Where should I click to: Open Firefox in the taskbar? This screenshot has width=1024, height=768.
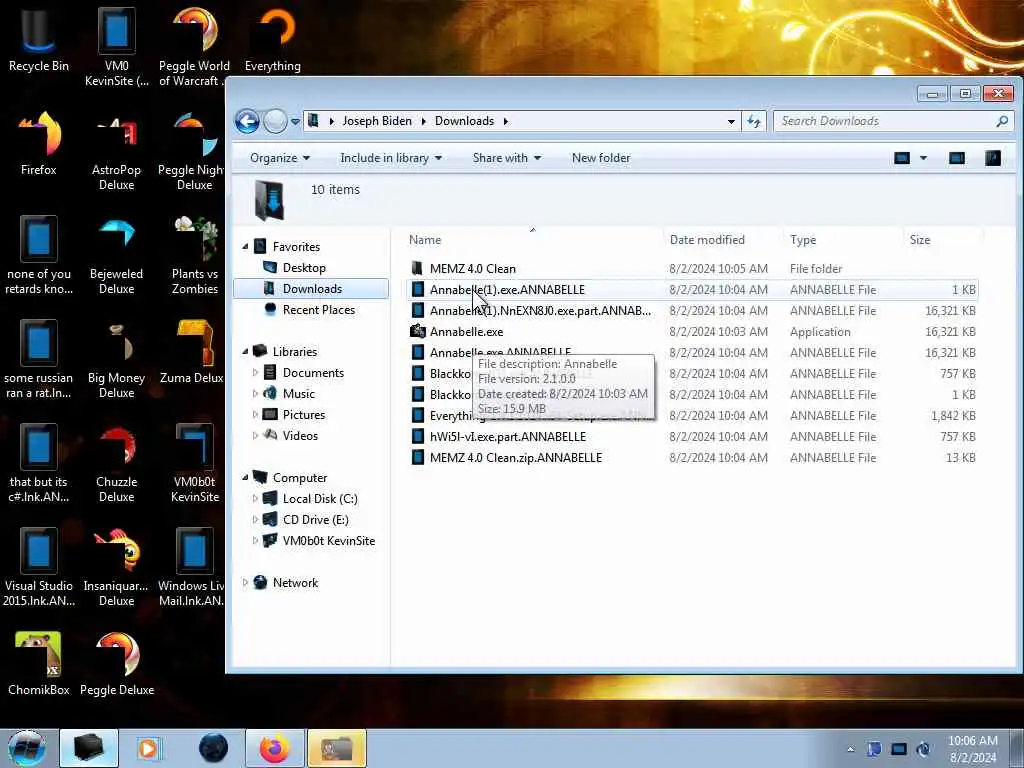pyautogui.click(x=274, y=748)
